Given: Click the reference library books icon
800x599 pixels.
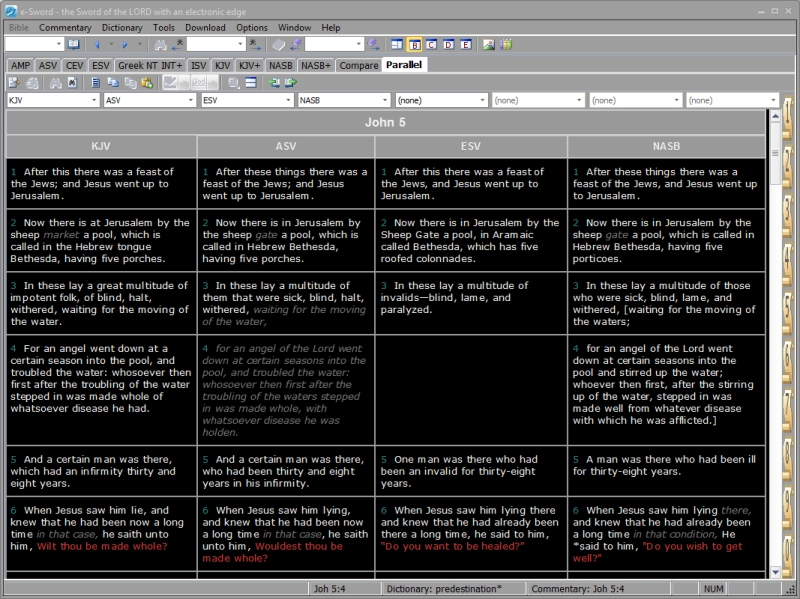Looking at the screenshot, I should (506, 45).
